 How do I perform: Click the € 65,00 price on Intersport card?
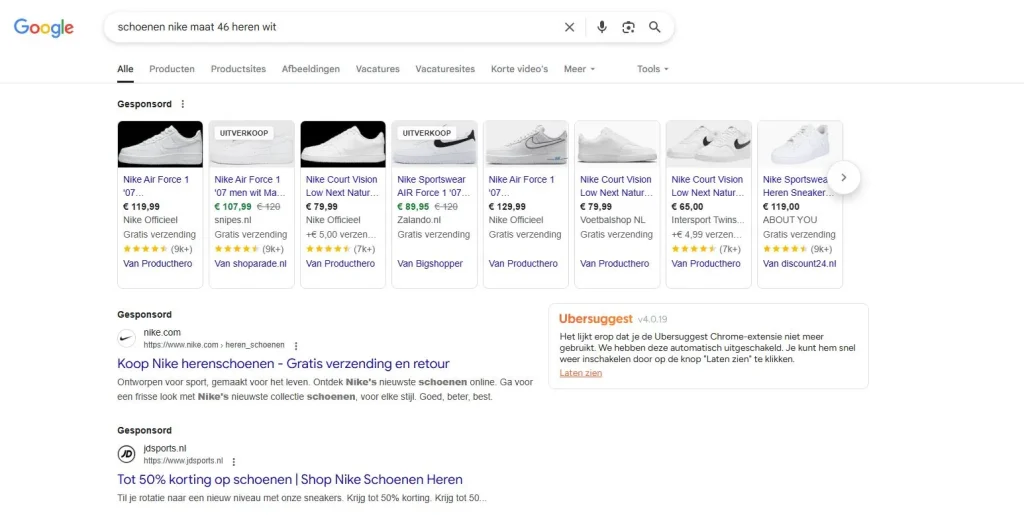coord(687,207)
